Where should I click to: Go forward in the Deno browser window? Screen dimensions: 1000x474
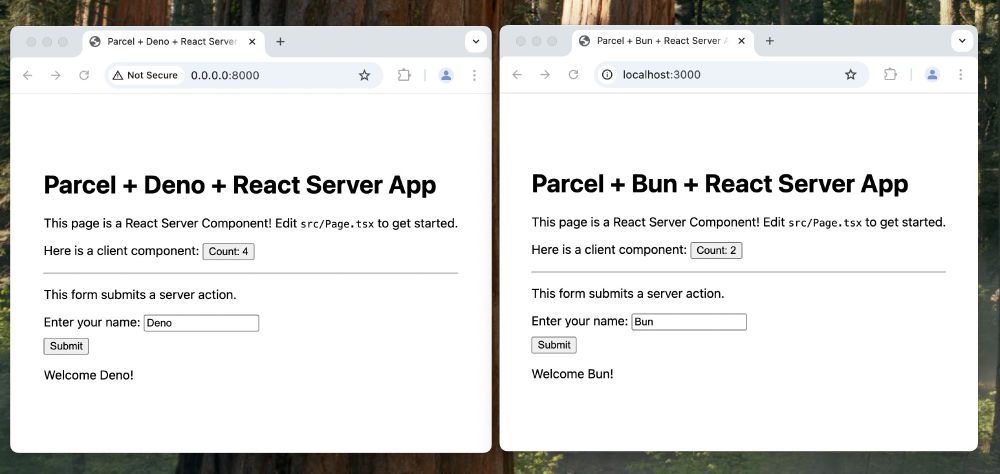pos(55,75)
